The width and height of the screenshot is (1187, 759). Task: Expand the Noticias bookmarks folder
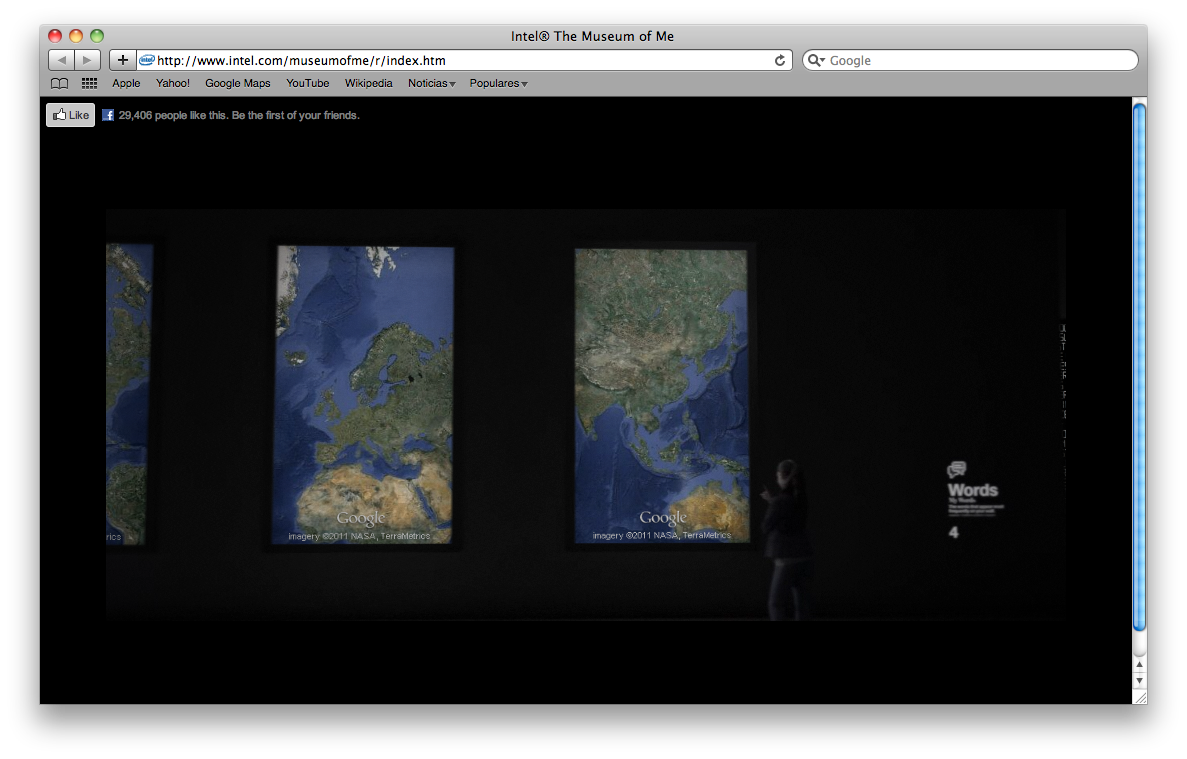[431, 84]
